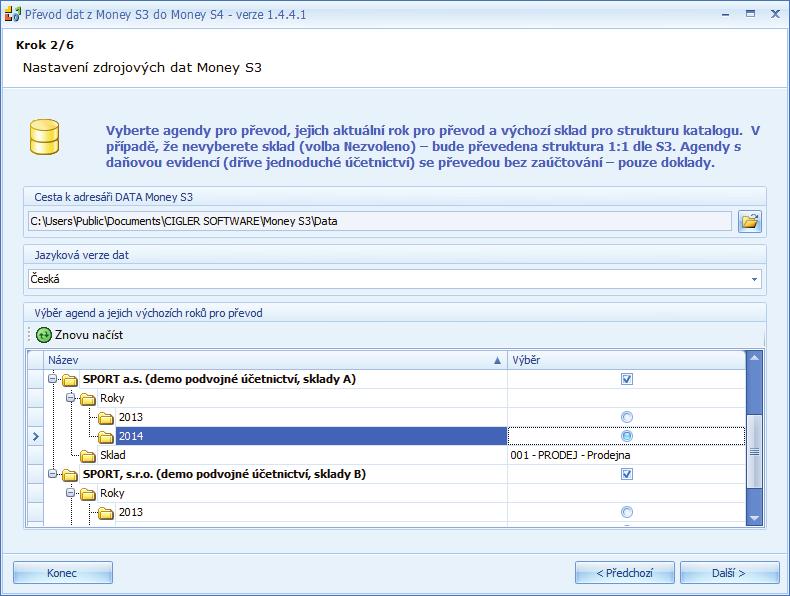Select the 2014 row under SPORT a.s.
This screenshot has height=596, width=790.
(311, 436)
